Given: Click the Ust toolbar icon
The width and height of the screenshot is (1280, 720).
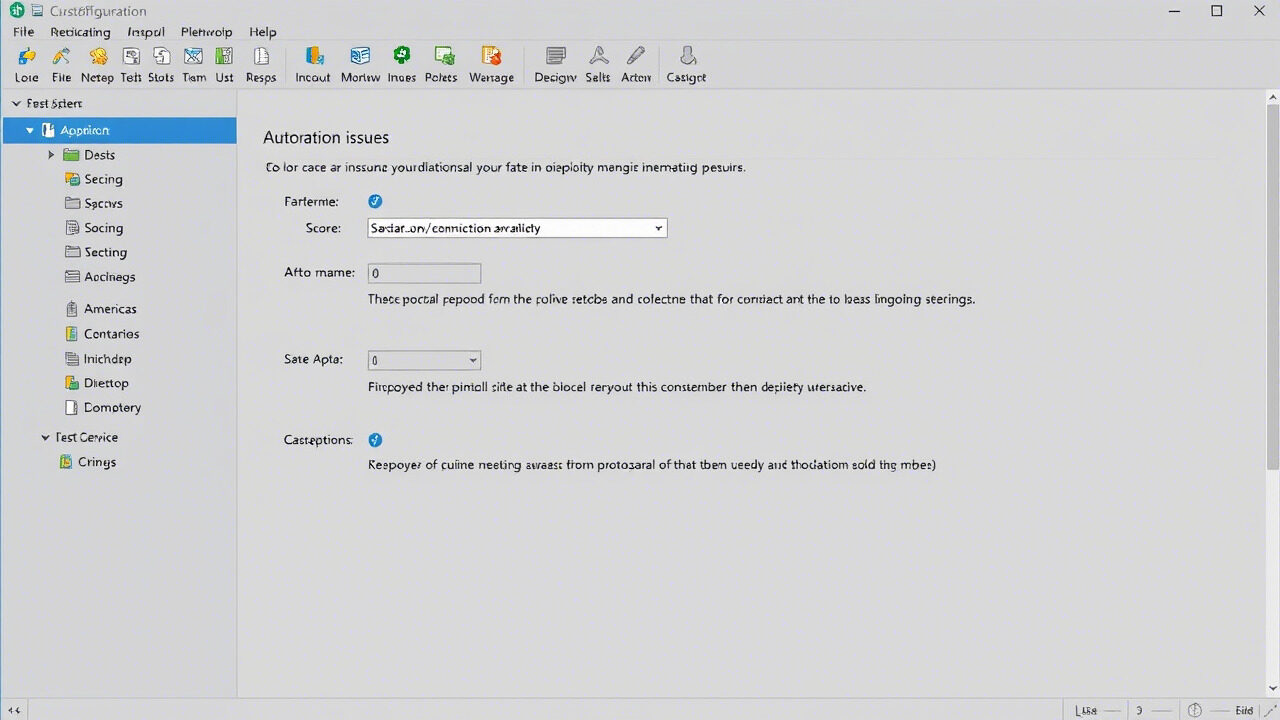Looking at the screenshot, I should (x=224, y=57).
